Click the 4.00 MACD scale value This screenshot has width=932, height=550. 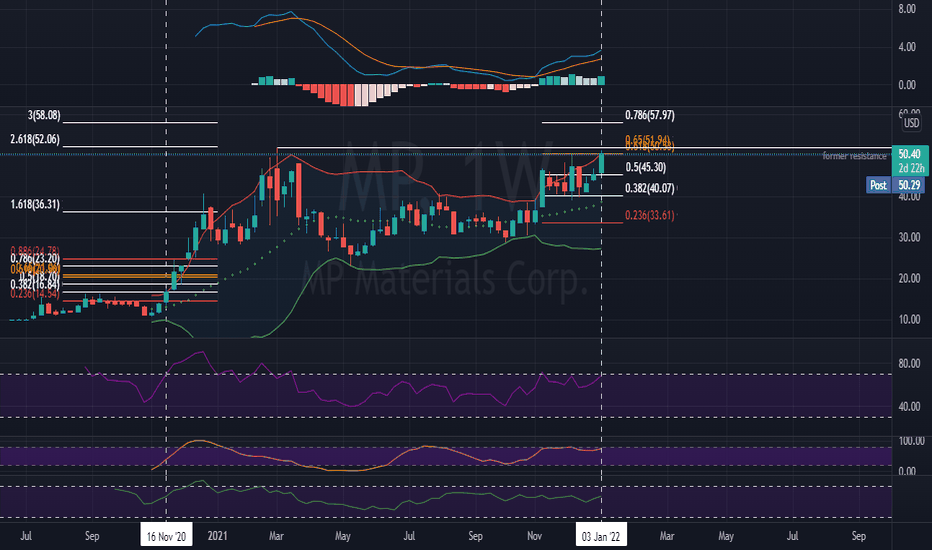907,47
